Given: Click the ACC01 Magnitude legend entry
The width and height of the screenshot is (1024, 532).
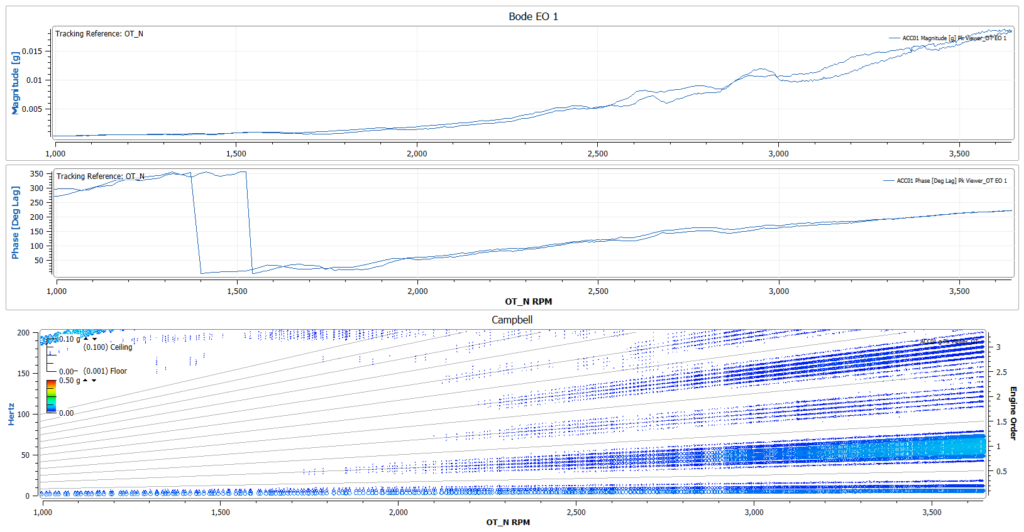Looking at the screenshot, I should tap(952, 38).
